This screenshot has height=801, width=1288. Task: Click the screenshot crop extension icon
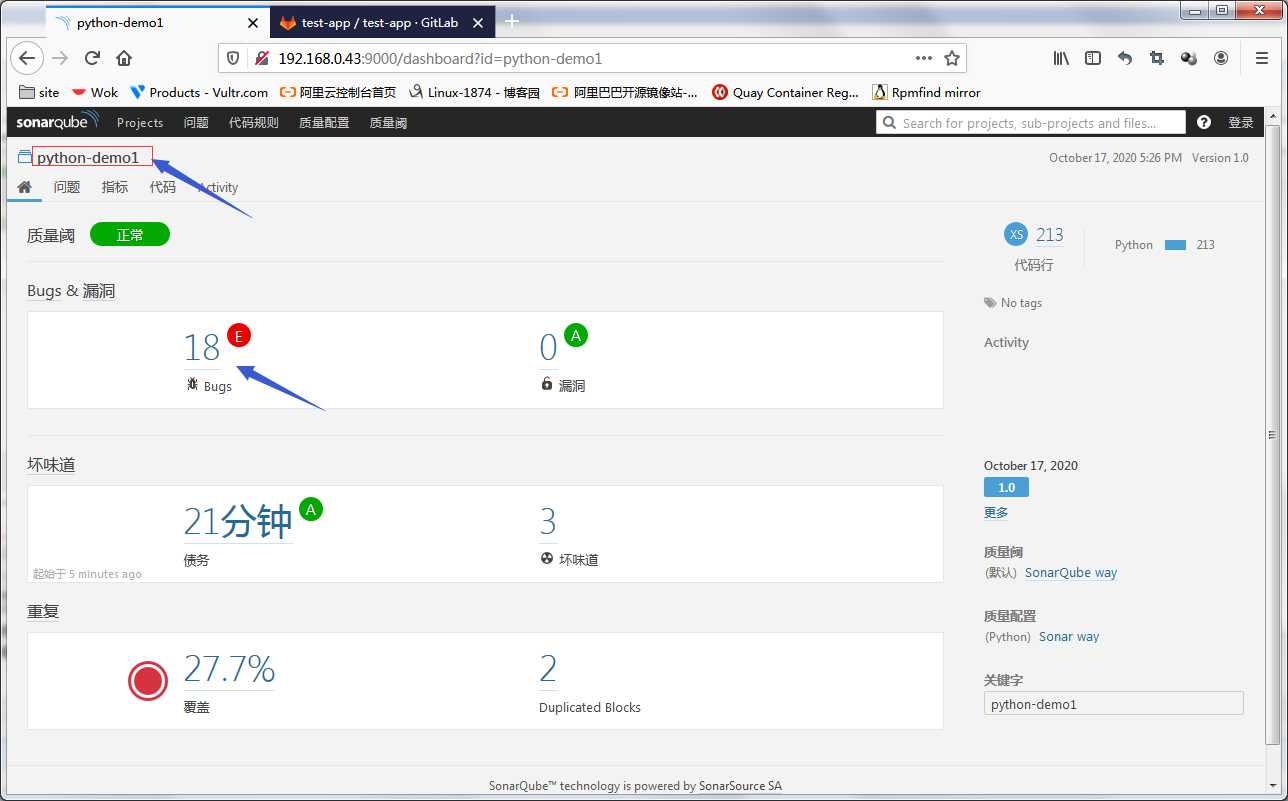click(1157, 58)
